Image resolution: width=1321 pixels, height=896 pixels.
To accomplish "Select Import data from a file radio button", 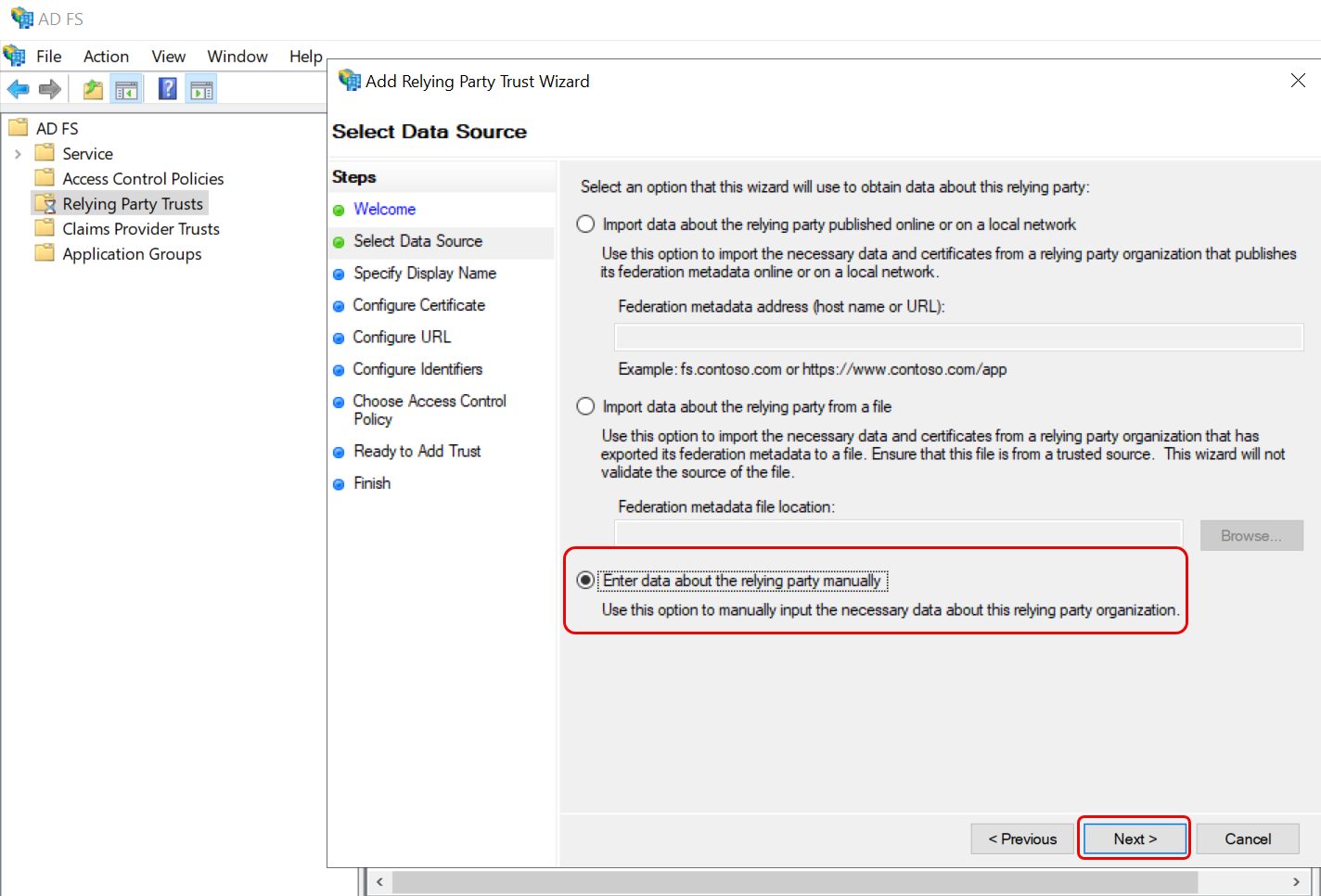I will [585, 406].
